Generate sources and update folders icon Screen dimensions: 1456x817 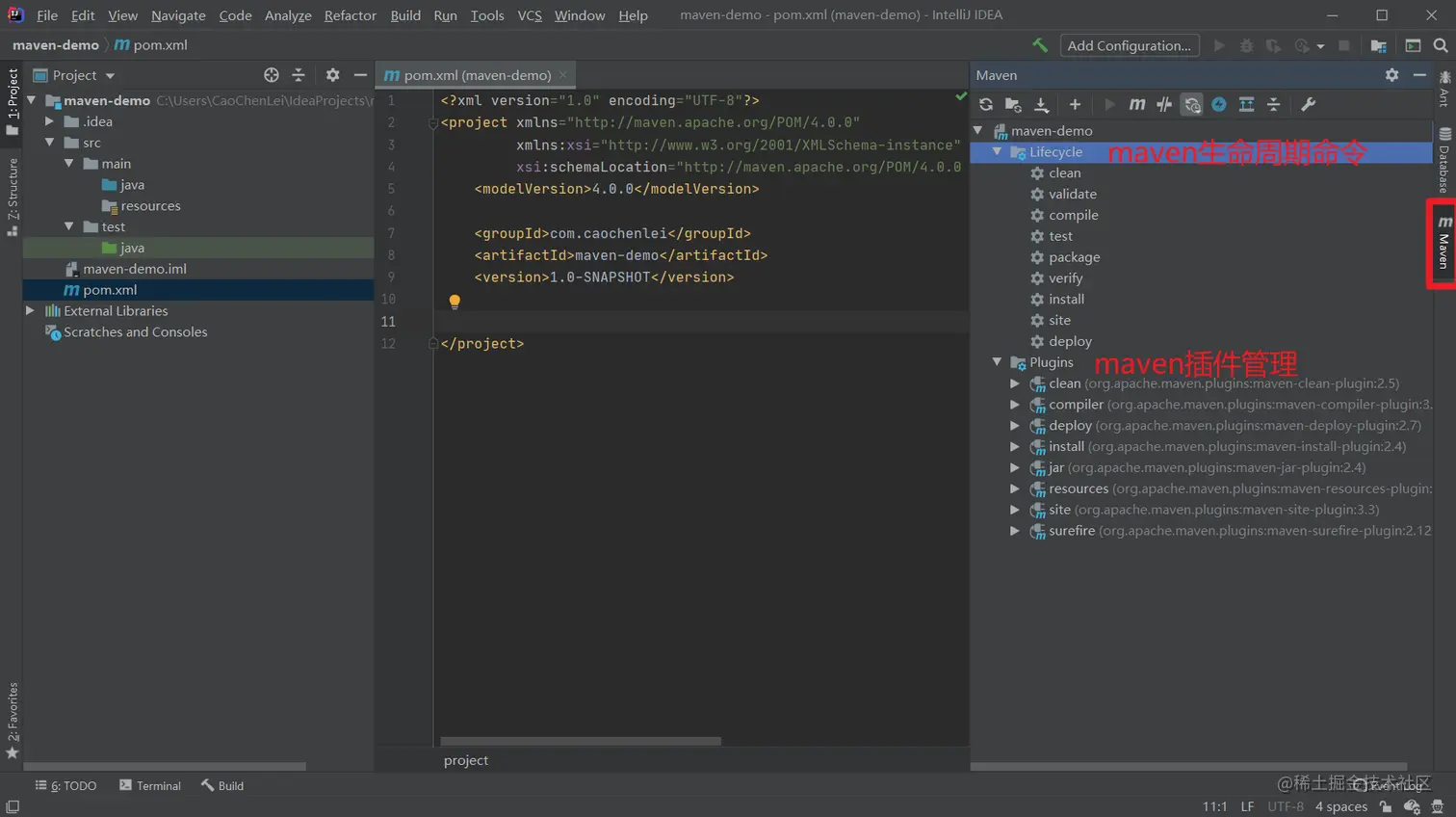[1013, 104]
